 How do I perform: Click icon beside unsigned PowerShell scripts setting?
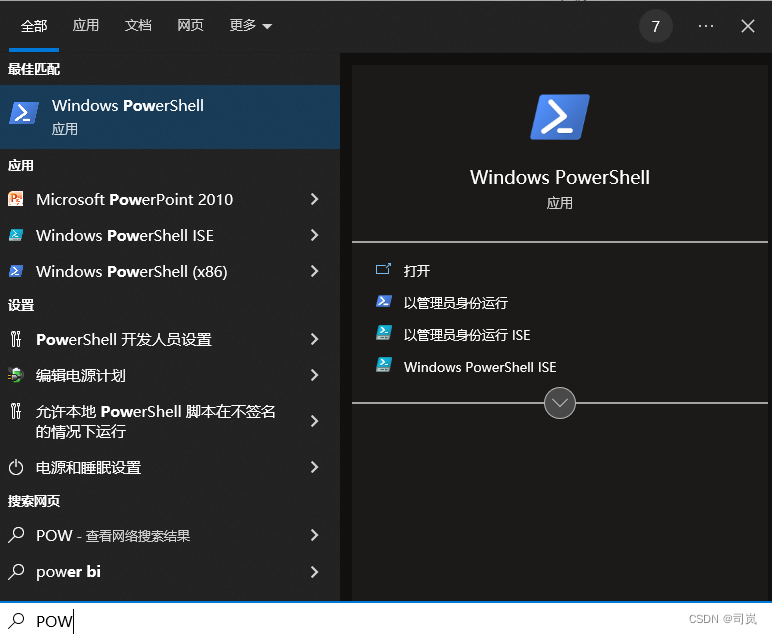[x=16, y=411]
